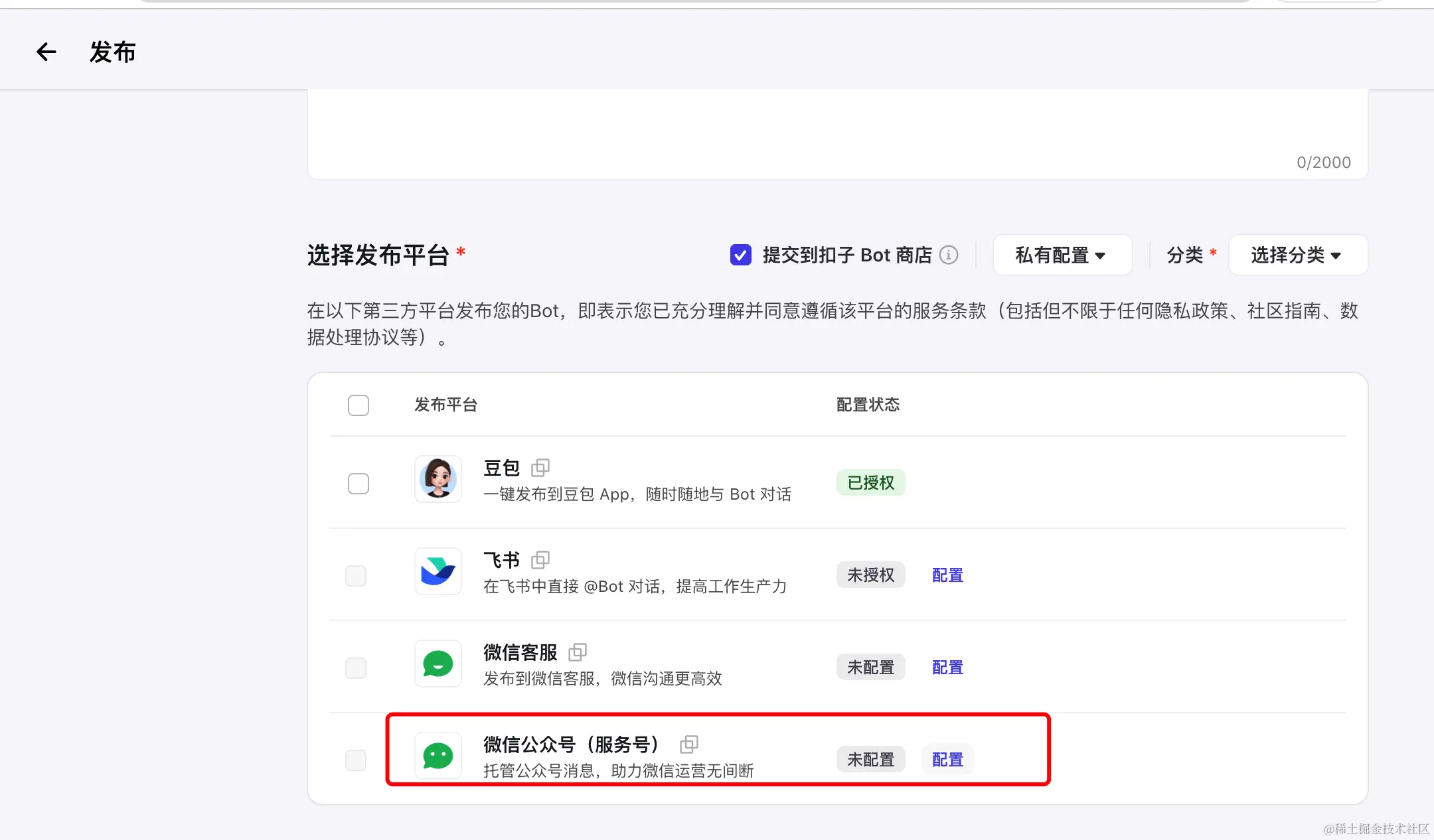Click the 豆包 avatar icon
This screenshot has height=840, width=1434.
point(438,479)
